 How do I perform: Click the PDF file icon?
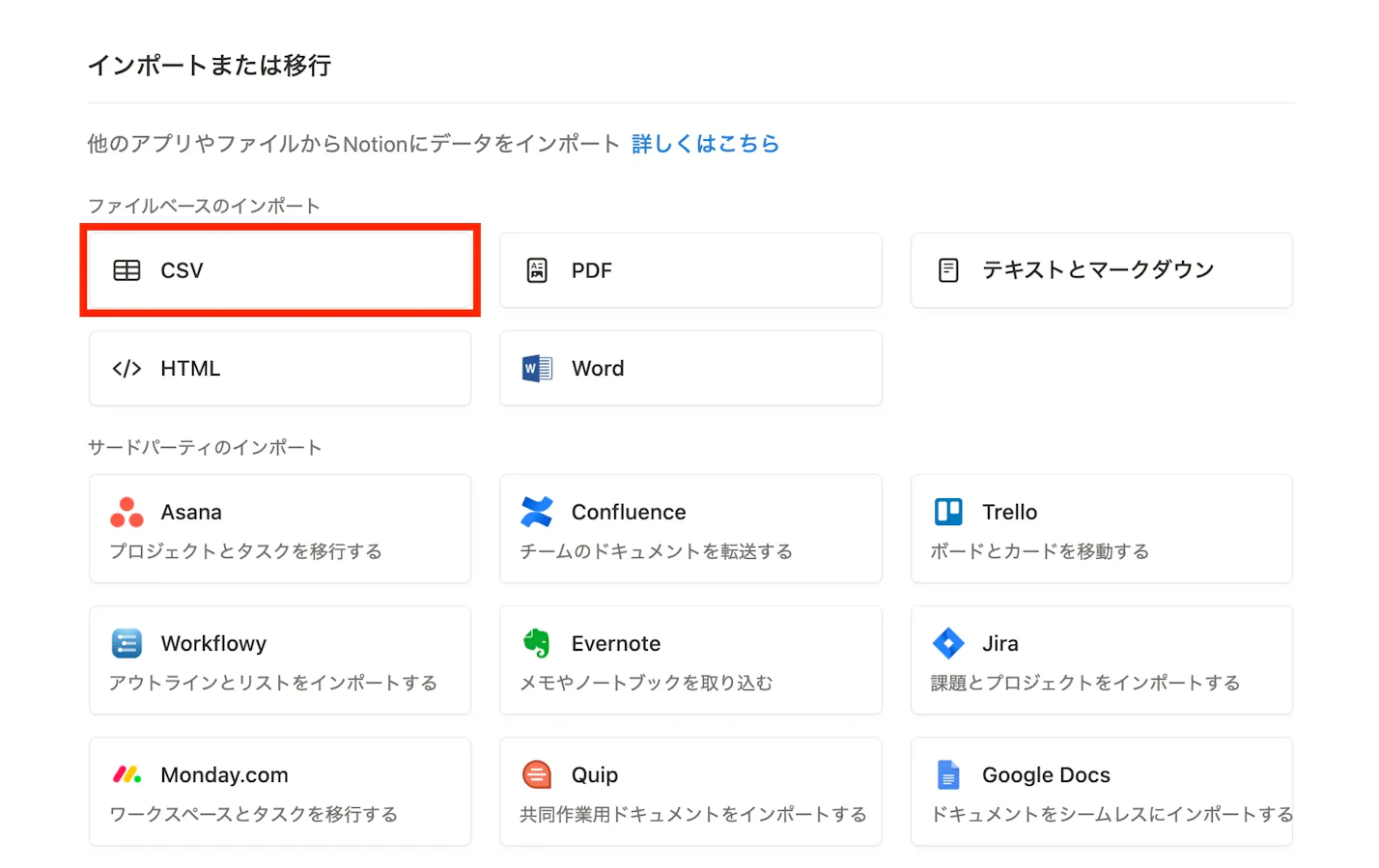click(537, 270)
